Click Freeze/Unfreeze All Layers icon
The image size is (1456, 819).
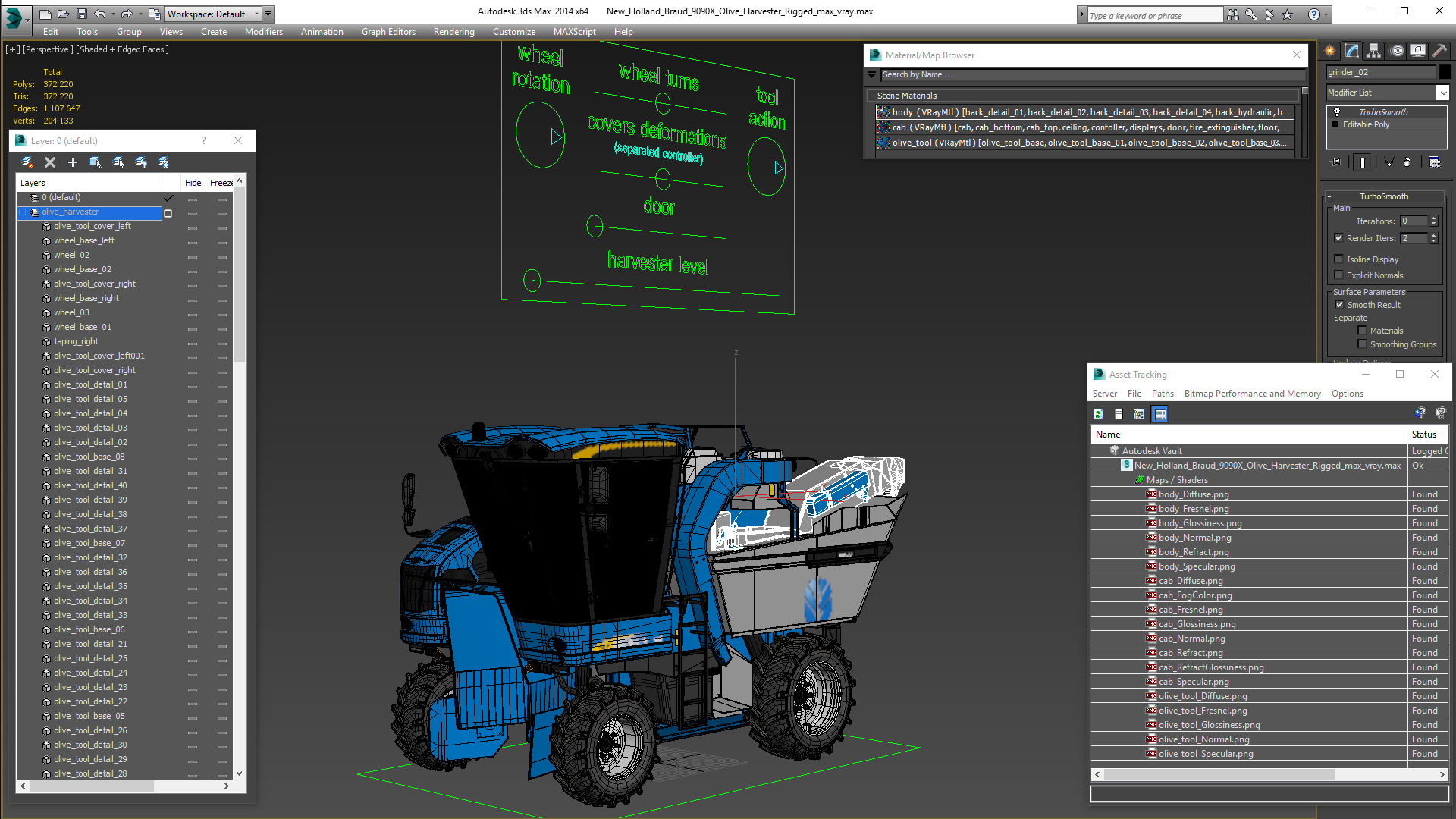tap(164, 162)
